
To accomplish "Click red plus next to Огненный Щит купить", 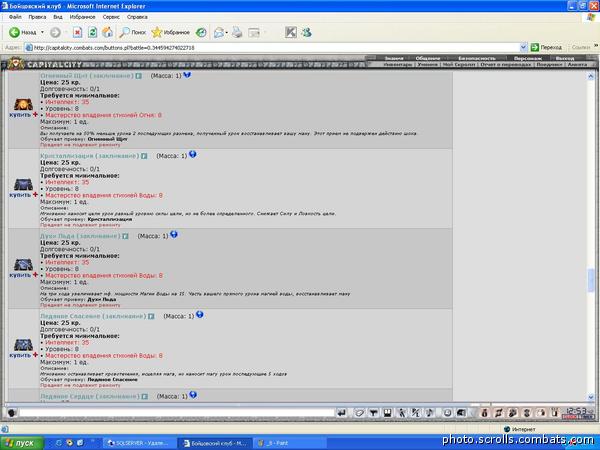I will [35, 114].
